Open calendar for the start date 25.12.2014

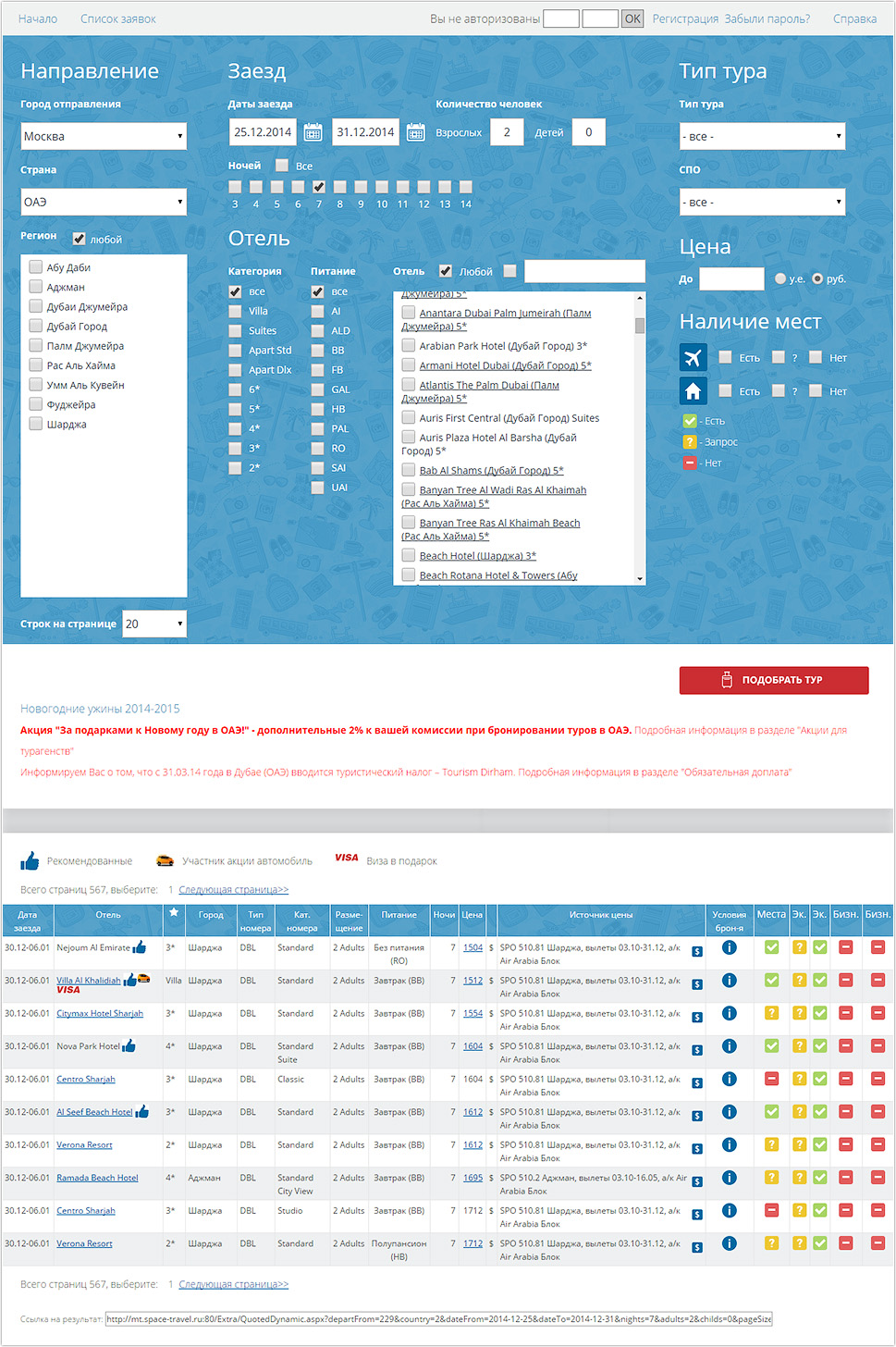[x=313, y=132]
